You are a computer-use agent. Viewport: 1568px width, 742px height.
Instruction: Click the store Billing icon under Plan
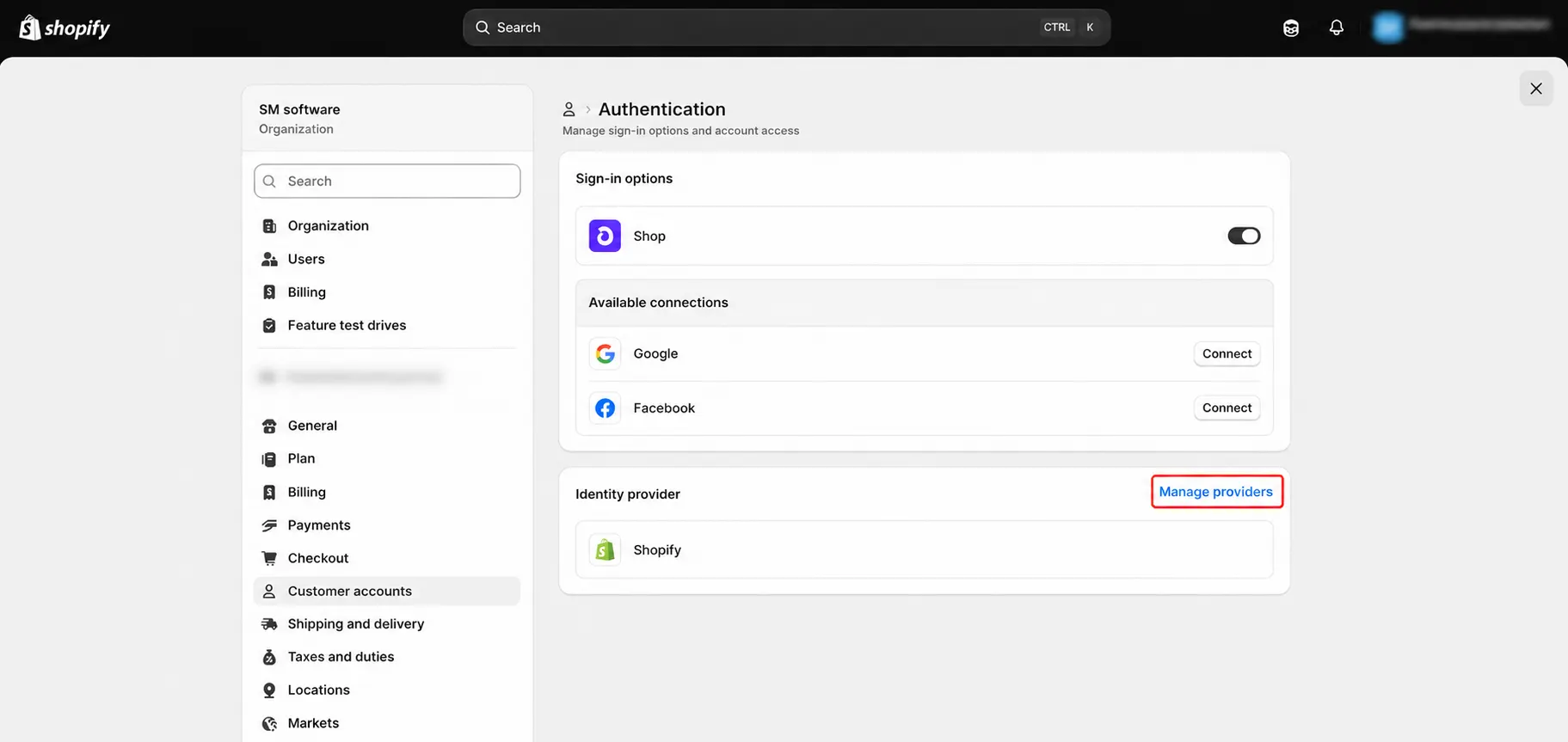tap(269, 492)
